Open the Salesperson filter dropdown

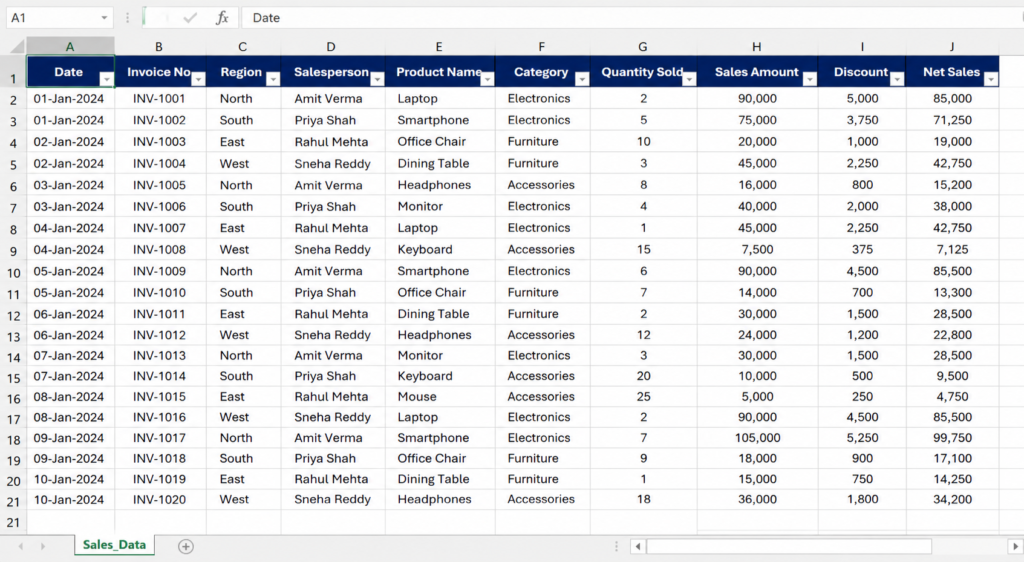coord(377,79)
